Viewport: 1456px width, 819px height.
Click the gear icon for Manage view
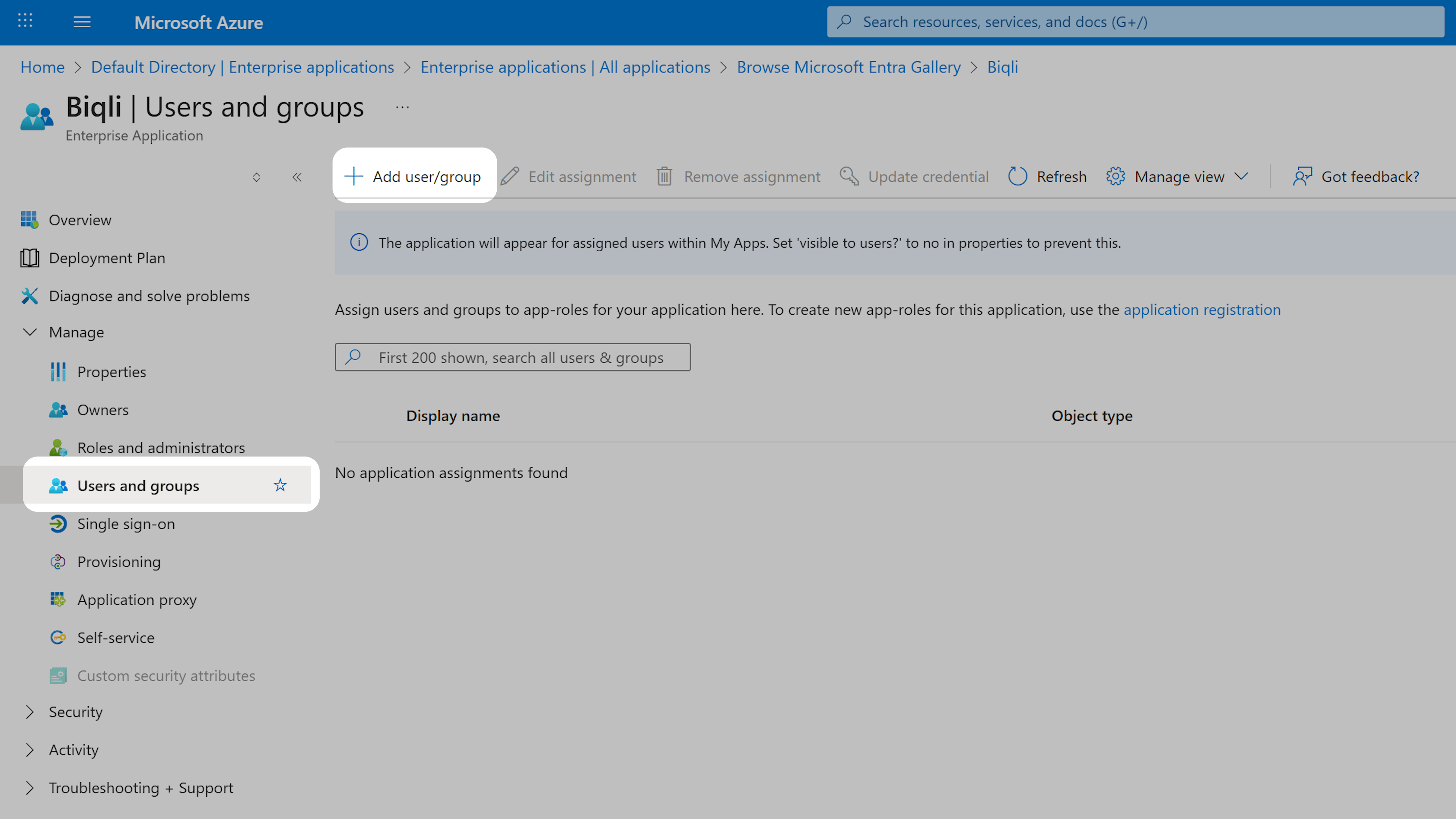pos(1115,176)
